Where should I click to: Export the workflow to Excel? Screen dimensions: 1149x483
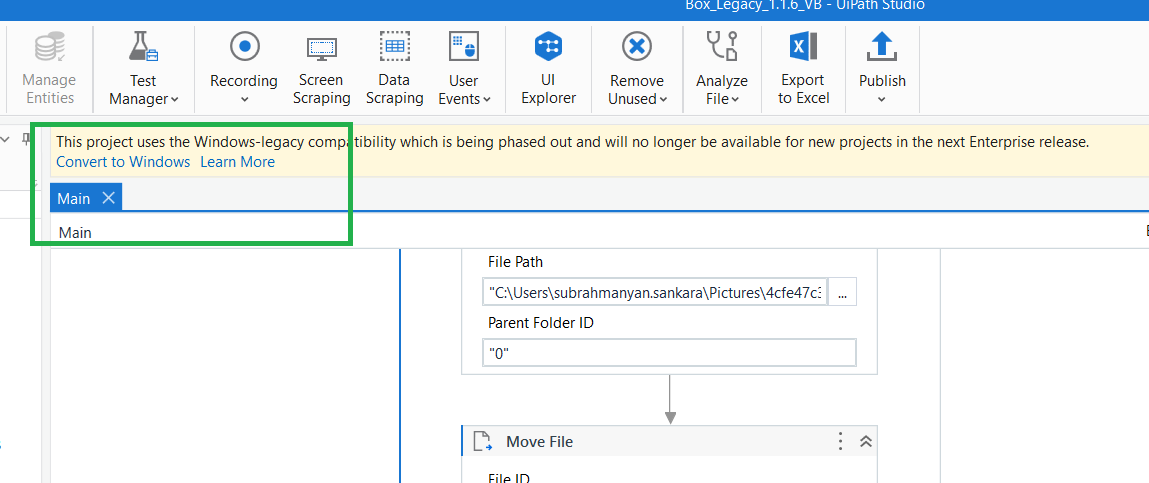tap(804, 70)
